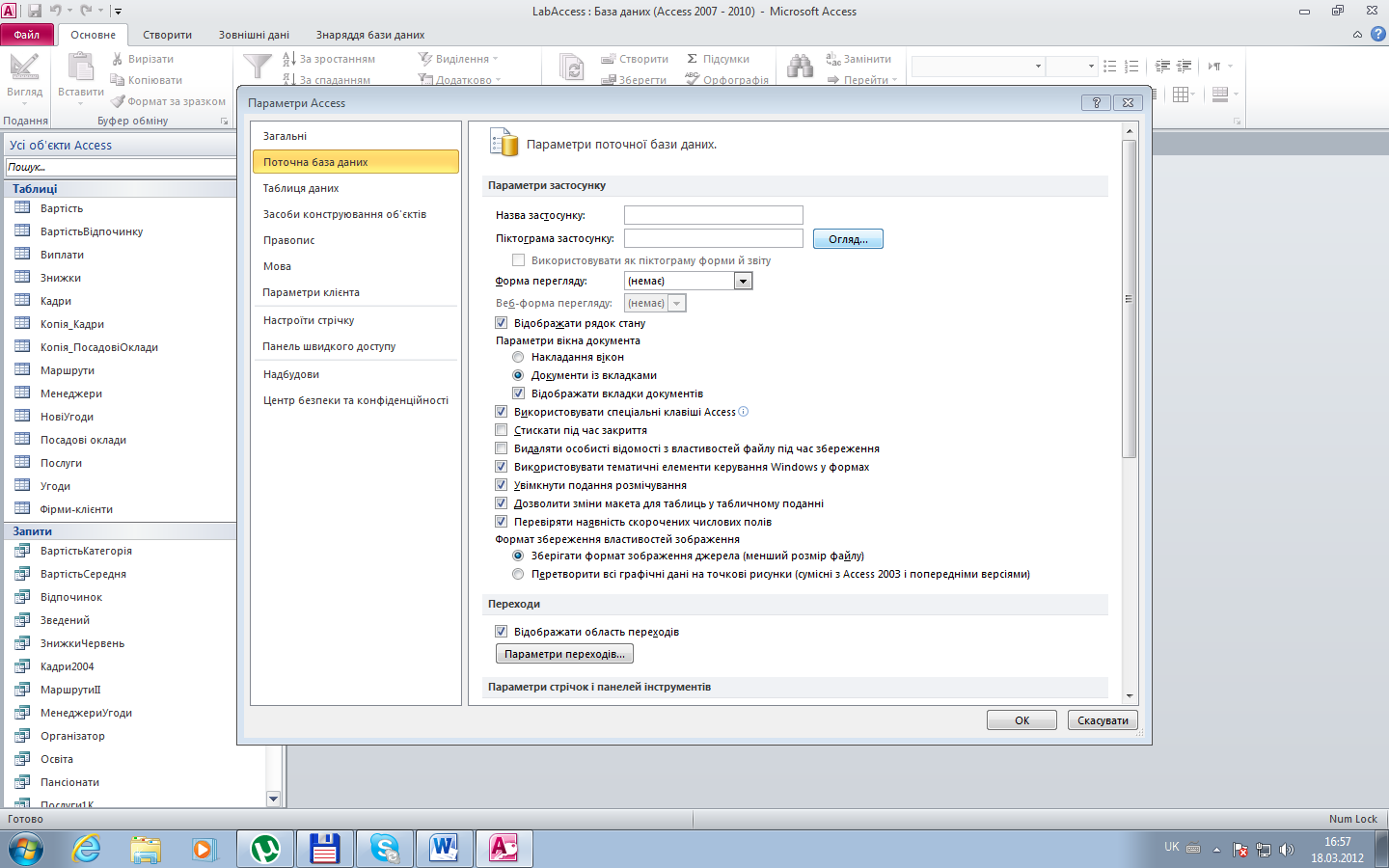Select 'Центр безпеки та конфіденційності' category
The width and height of the screenshot is (1389, 868).
click(355, 400)
